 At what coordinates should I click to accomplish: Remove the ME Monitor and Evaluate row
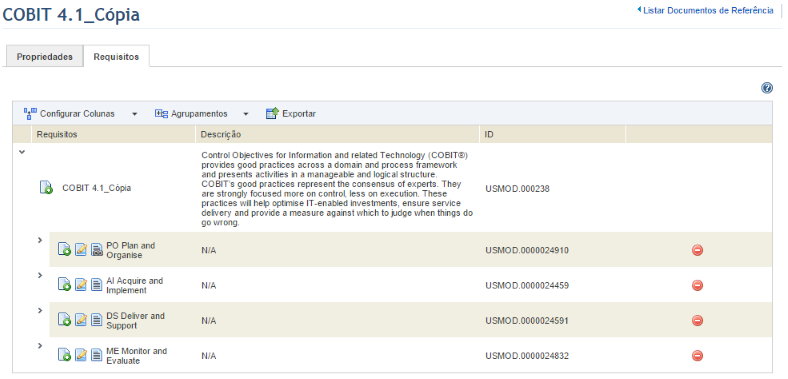coord(697,355)
